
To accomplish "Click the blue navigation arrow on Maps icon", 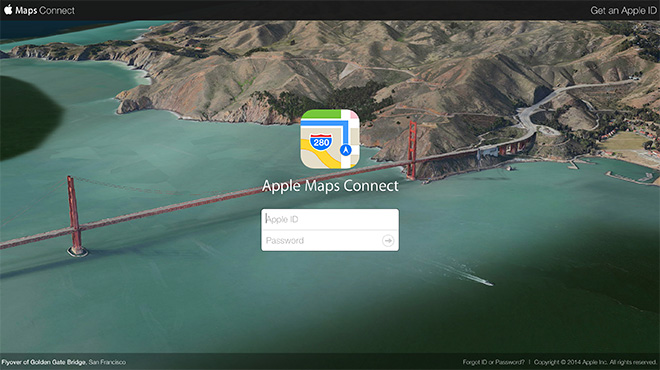I will 346,150.
